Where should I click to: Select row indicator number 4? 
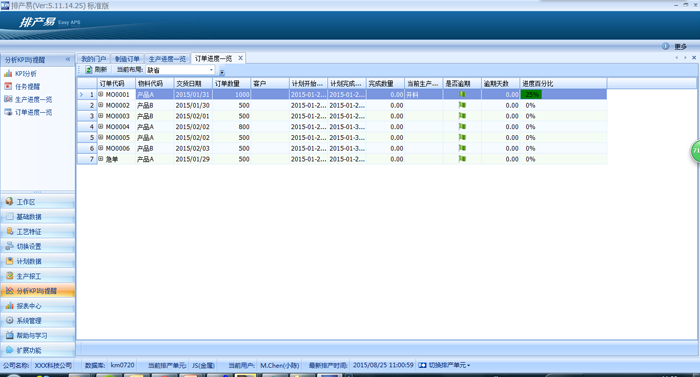(x=87, y=126)
